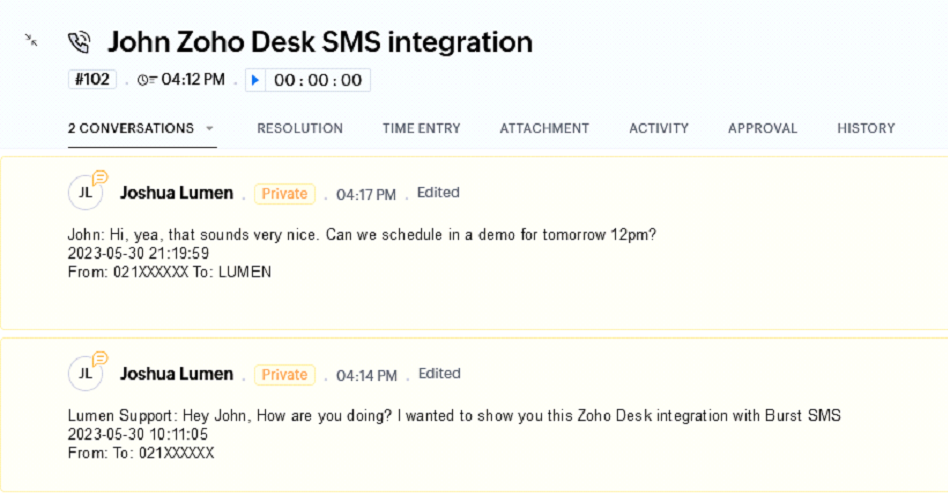
Task: Click the 04:17 PM timestamp
Action: [x=366, y=194]
